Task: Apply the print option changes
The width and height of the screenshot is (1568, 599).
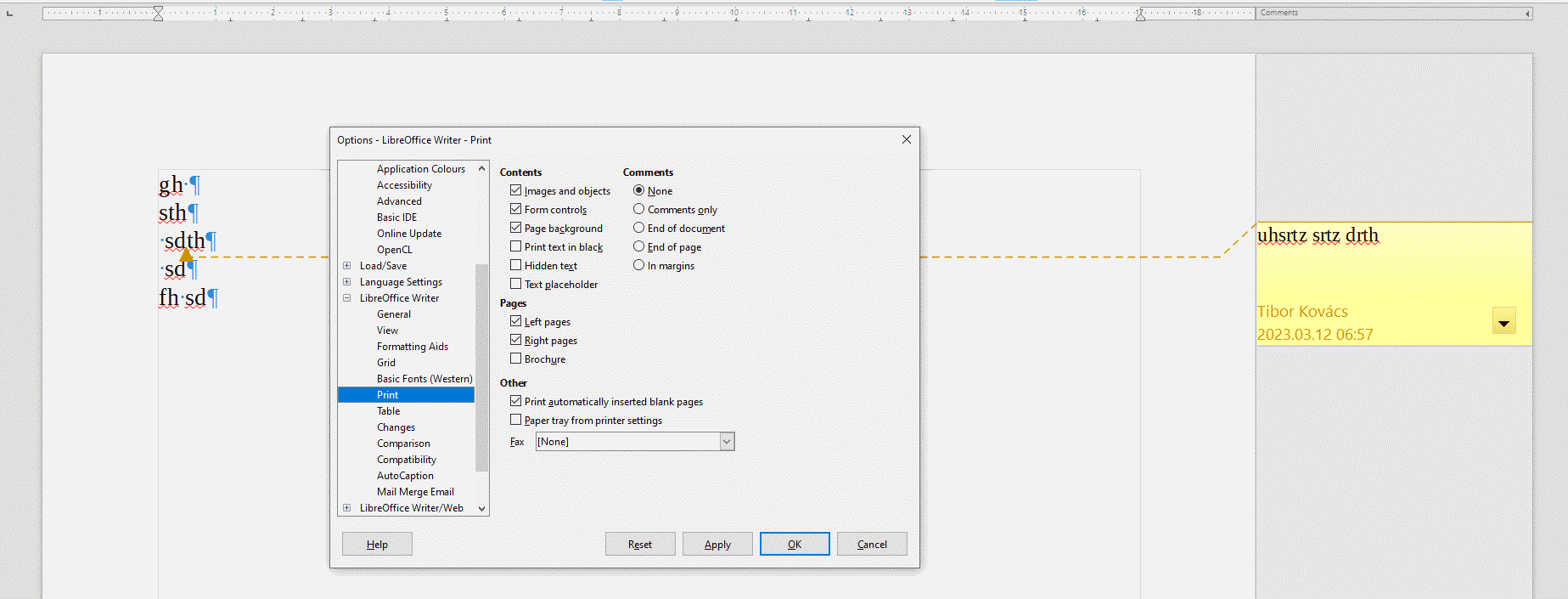Action: (x=717, y=544)
